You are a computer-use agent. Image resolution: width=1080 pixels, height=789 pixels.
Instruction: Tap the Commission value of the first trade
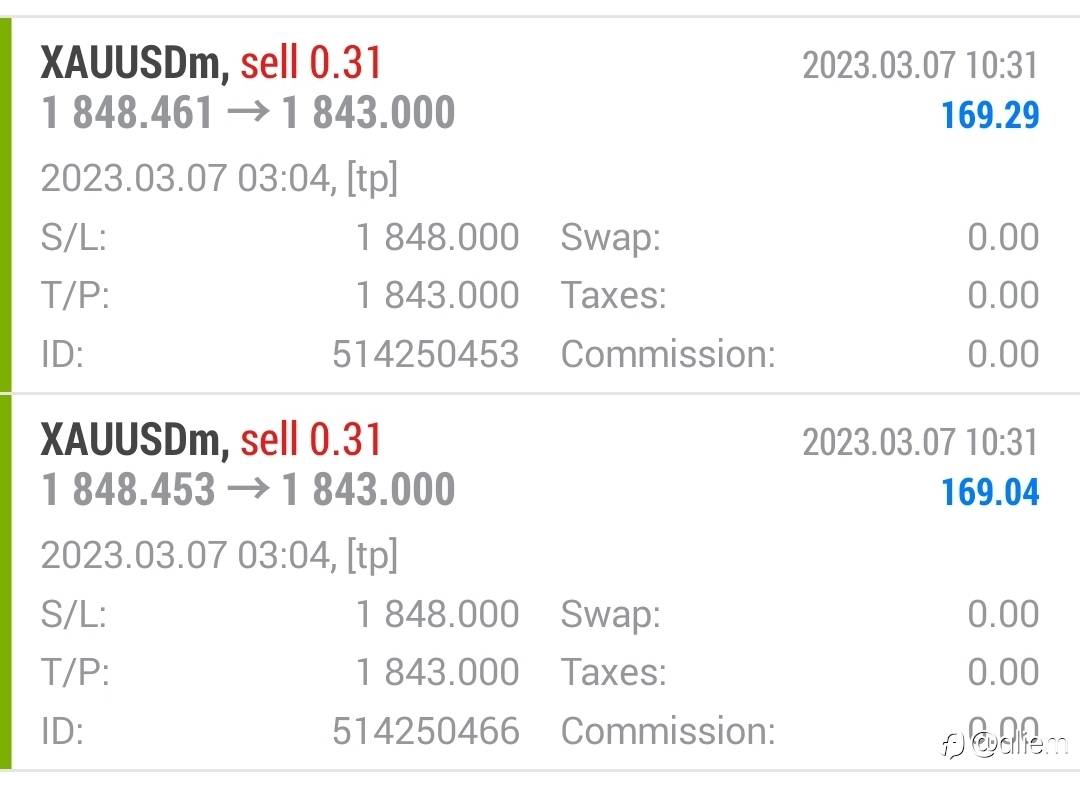click(x=1003, y=354)
